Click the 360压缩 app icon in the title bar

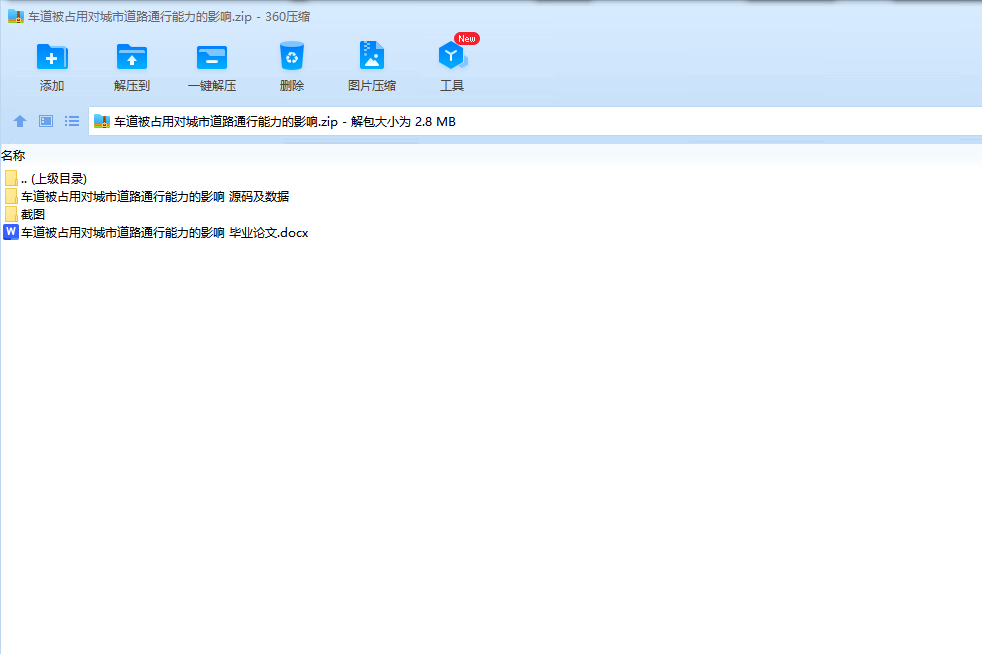16,16
